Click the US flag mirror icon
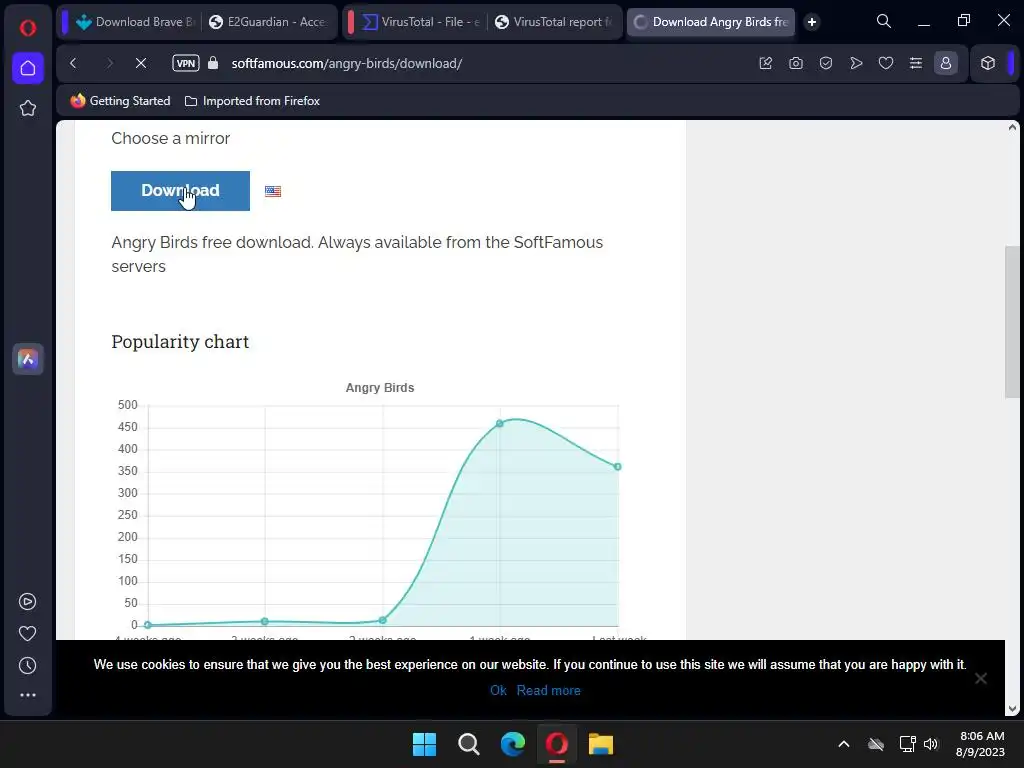The width and height of the screenshot is (1024, 768). [x=273, y=191]
